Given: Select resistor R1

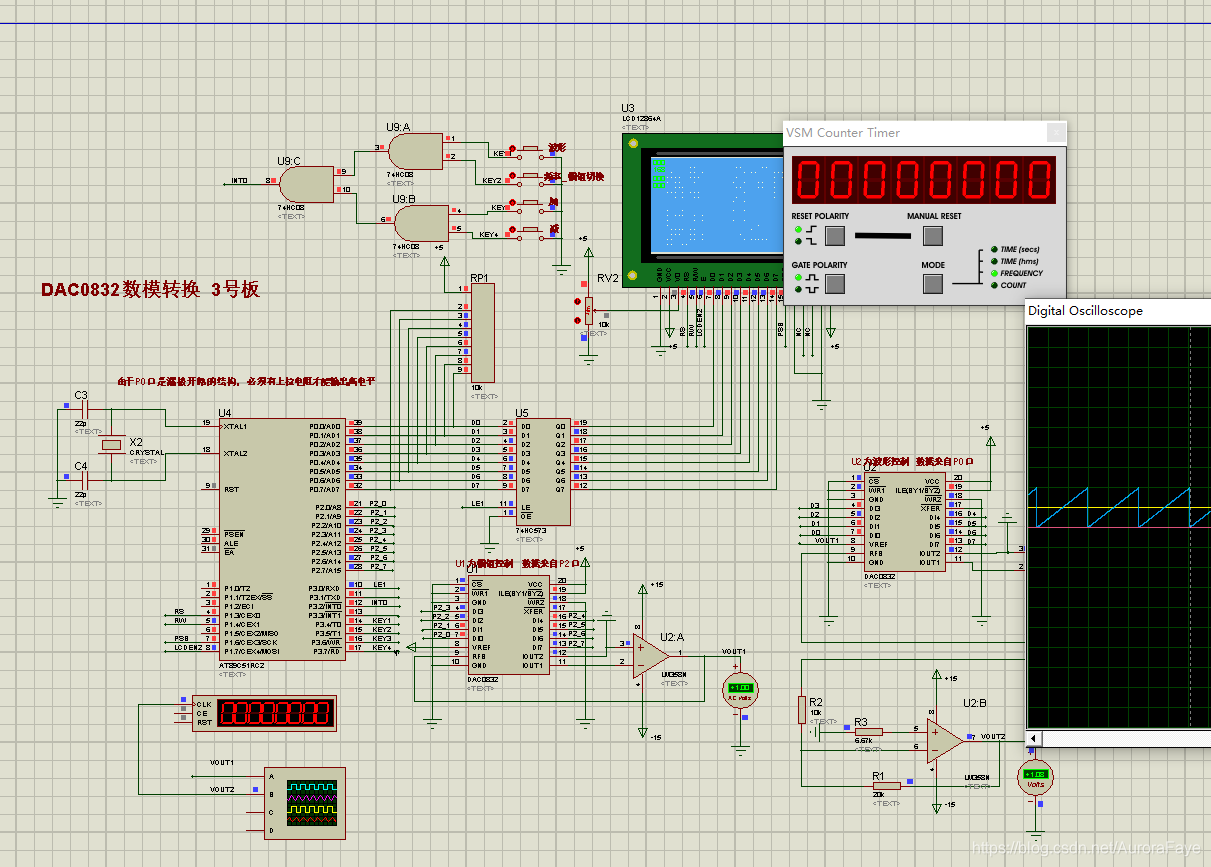Looking at the screenshot, I should point(886,785).
